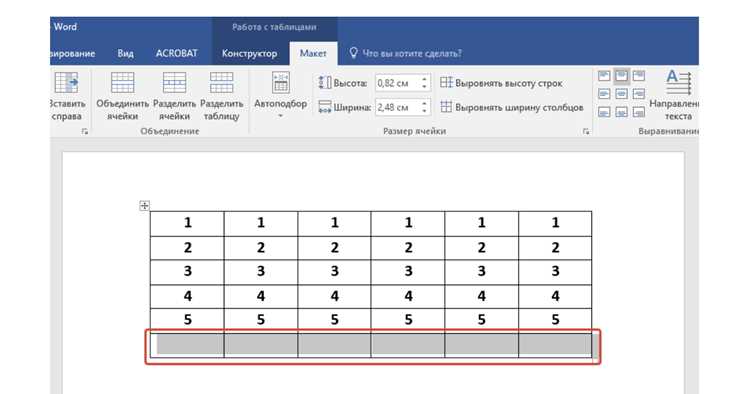Click Merge Cells (Объединить ячейки) icon
Screen dimensions: 750x394
[122, 82]
